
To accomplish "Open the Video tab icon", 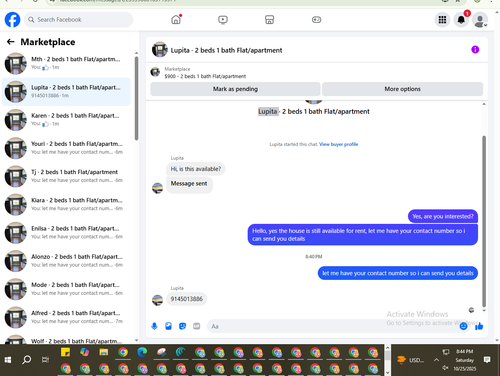I will click(x=223, y=20).
